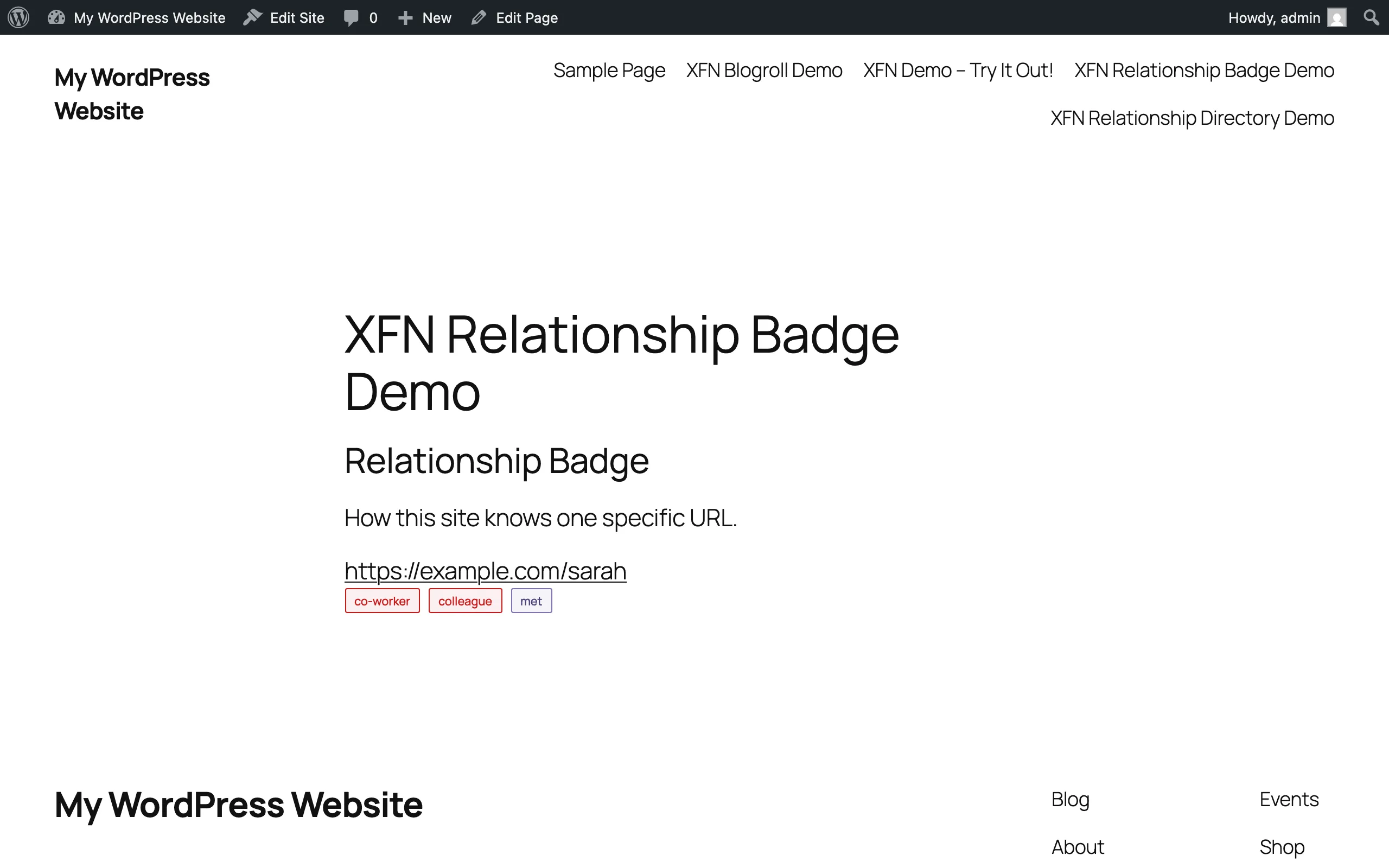Follow the https://example.com/sarah link

click(x=485, y=571)
